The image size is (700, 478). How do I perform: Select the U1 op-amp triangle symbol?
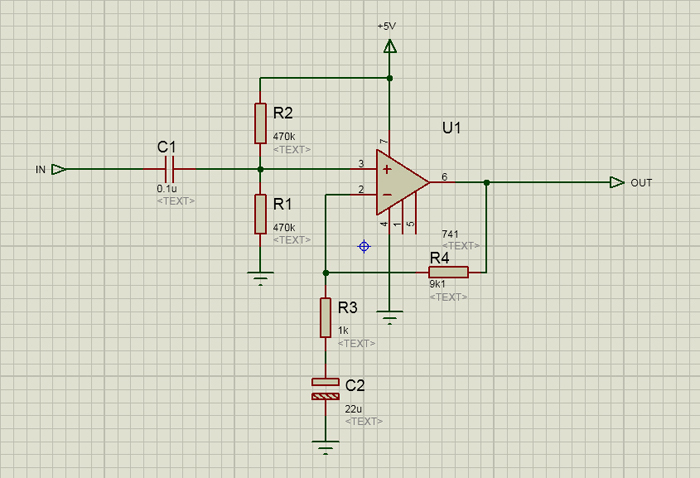coord(402,182)
